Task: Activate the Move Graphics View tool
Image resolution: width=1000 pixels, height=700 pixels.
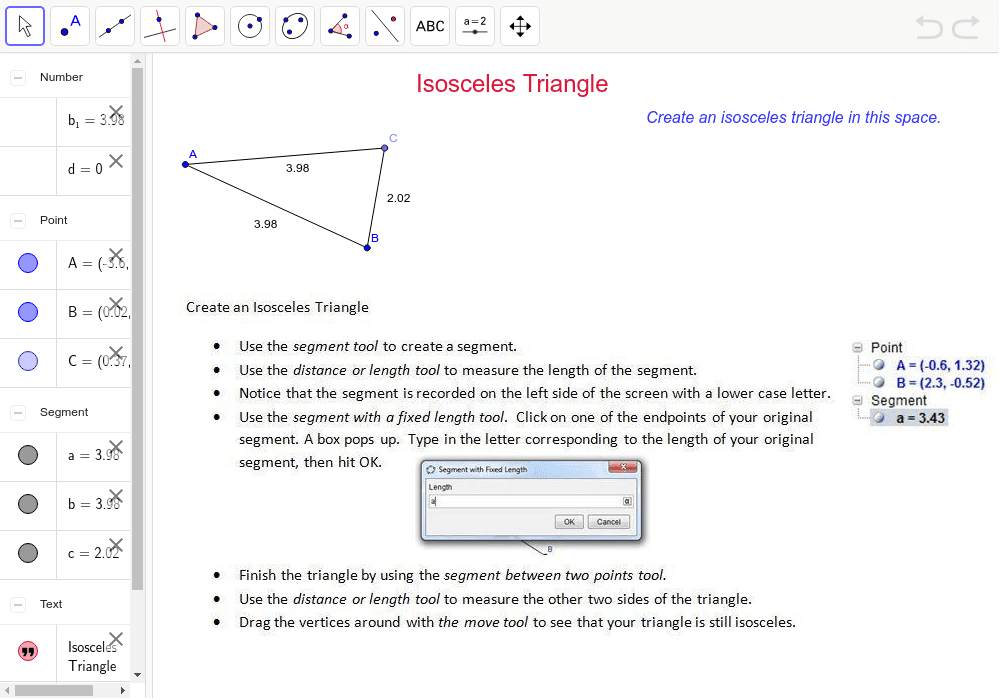Action: (520, 26)
